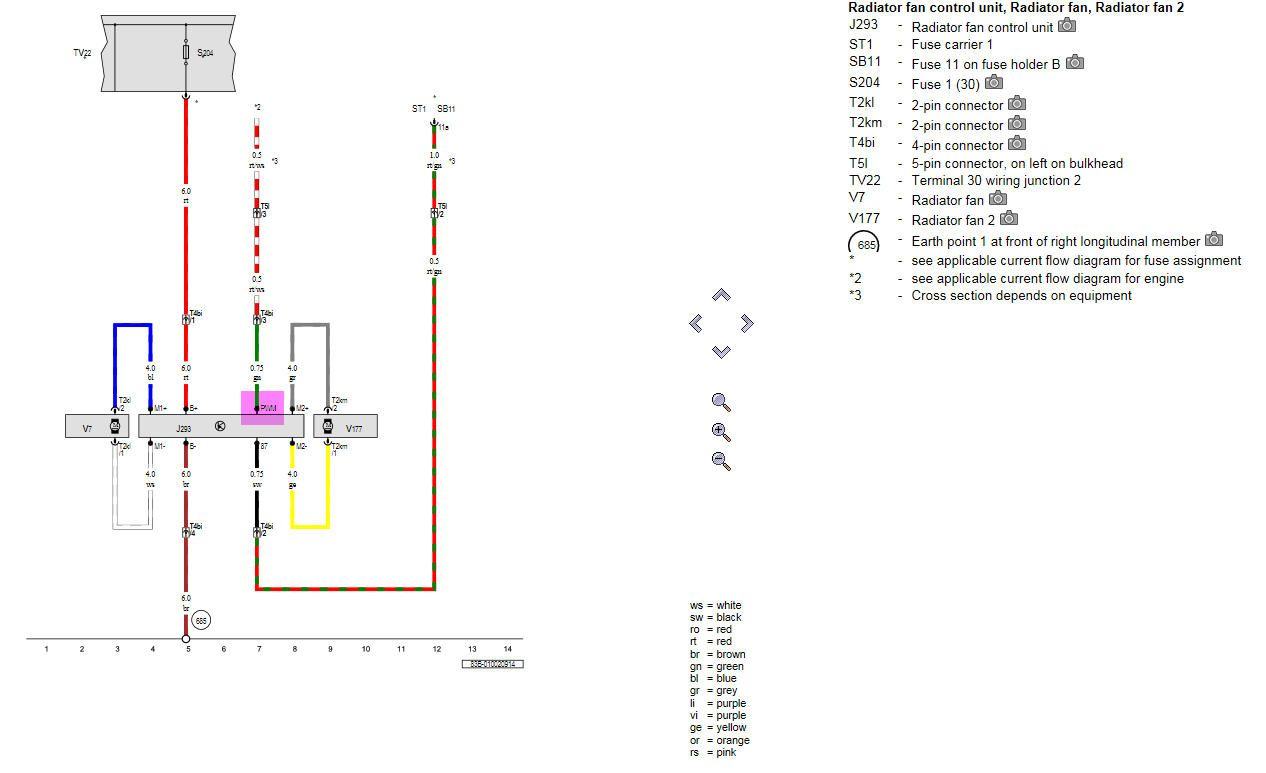The image size is (1266, 773).
Task: Select 'Terminal 30 wiring junction 2' entry
Action: pos(996,181)
